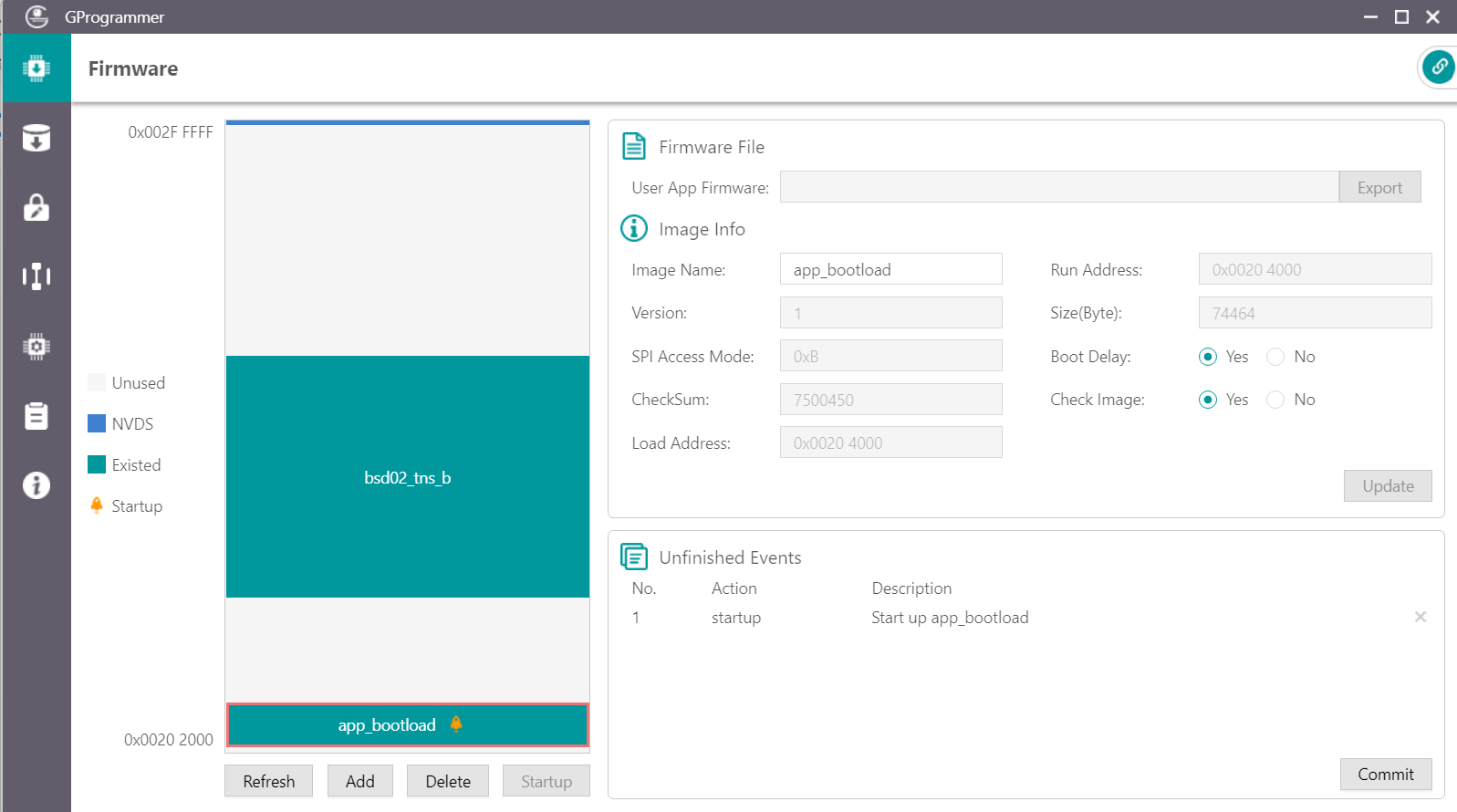Commit the unfinished events
1457x812 pixels.
[x=1385, y=774]
